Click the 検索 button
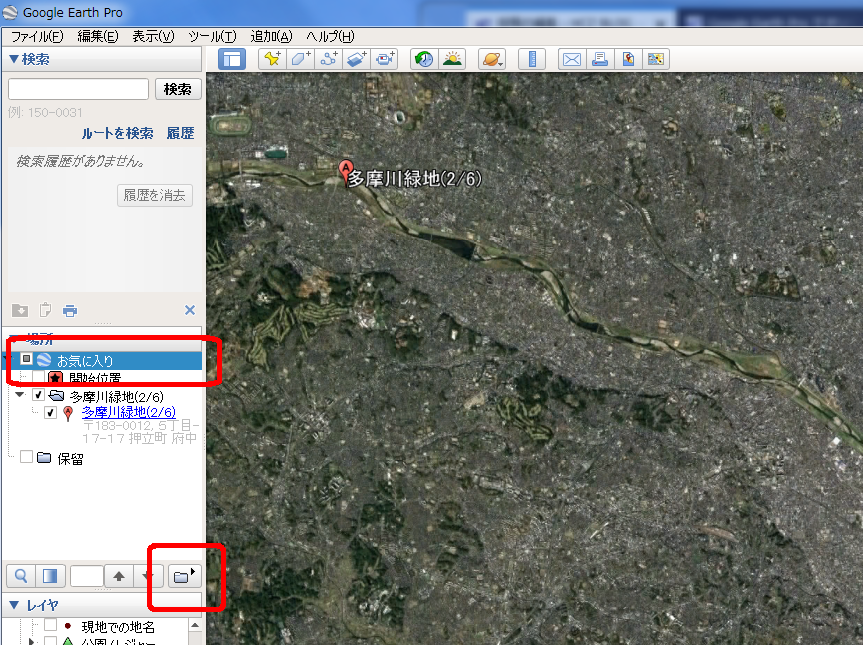 [178, 89]
